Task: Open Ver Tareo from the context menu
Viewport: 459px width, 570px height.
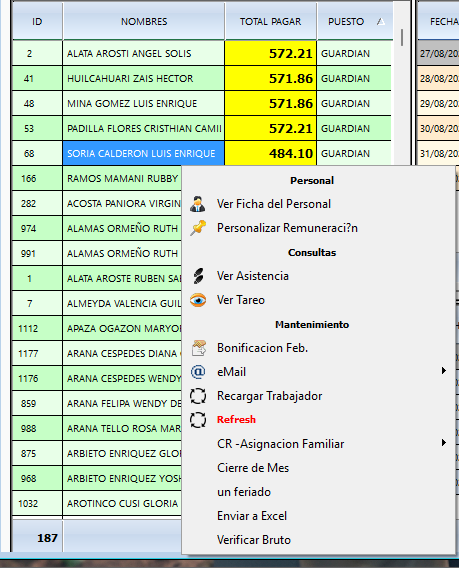Action: (241, 300)
